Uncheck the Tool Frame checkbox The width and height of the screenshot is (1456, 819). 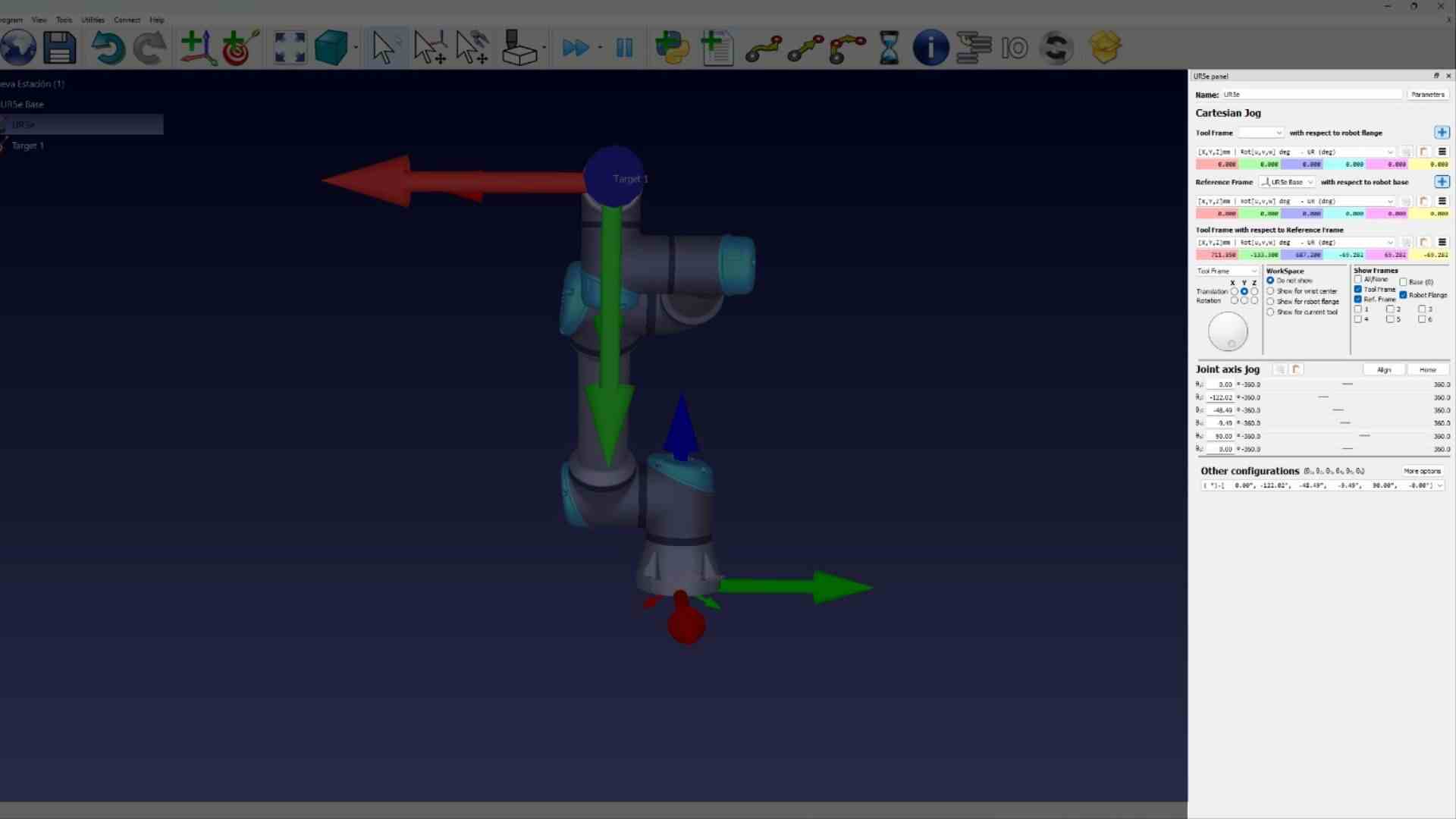coord(1358,289)
